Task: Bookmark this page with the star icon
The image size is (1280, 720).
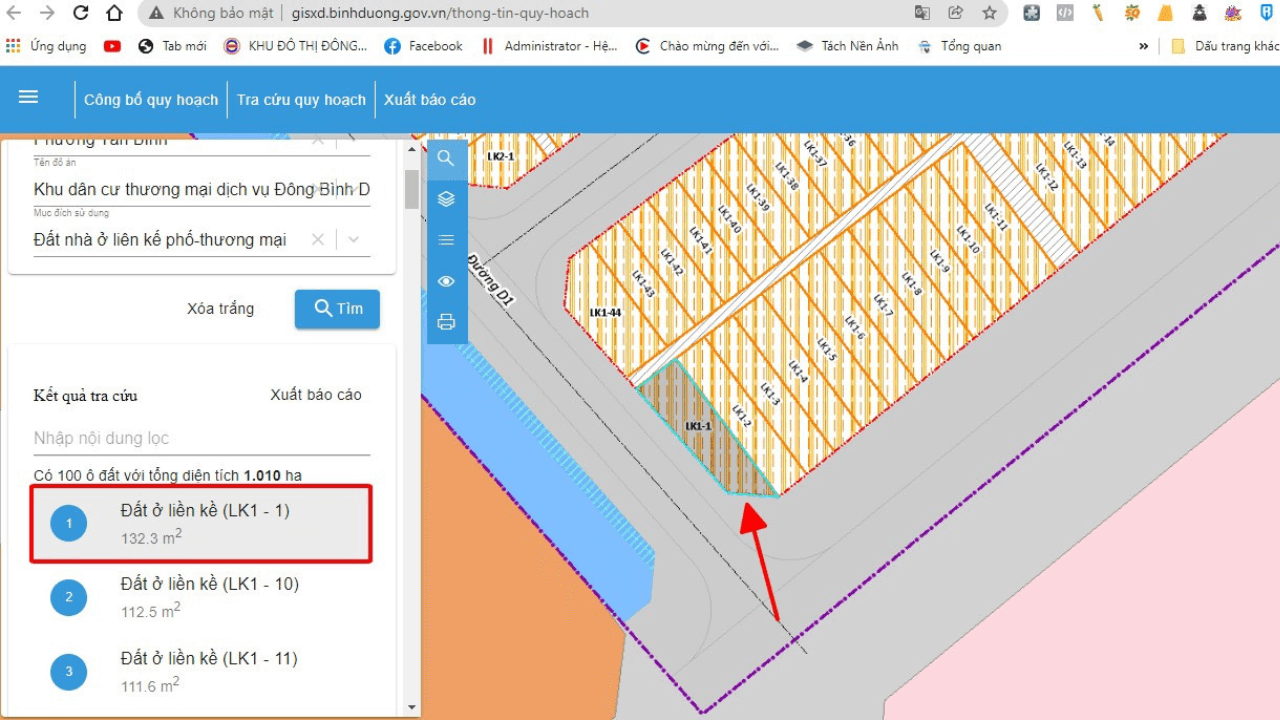Action: 989,13
